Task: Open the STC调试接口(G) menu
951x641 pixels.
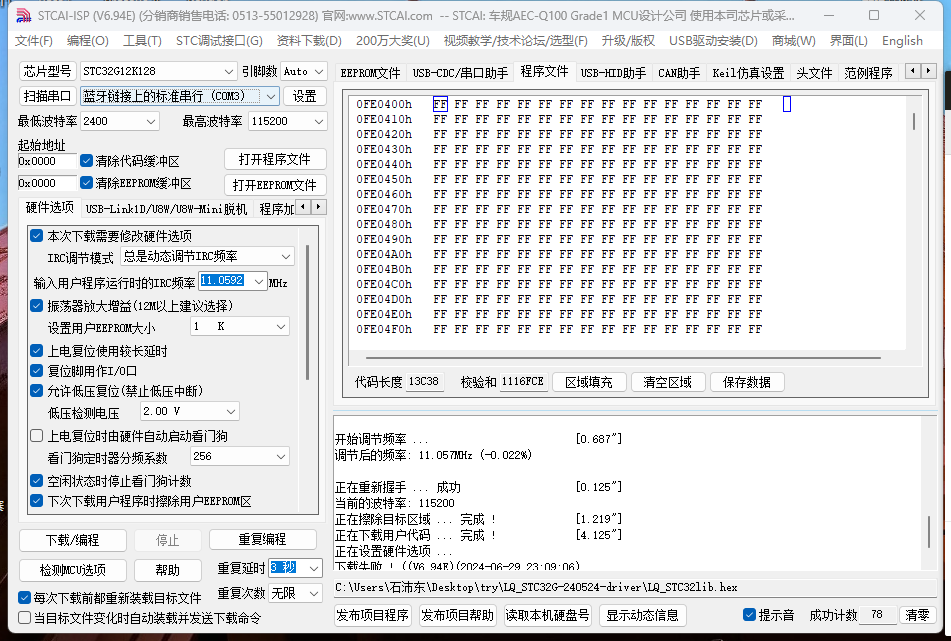Action: coord(219,41)
